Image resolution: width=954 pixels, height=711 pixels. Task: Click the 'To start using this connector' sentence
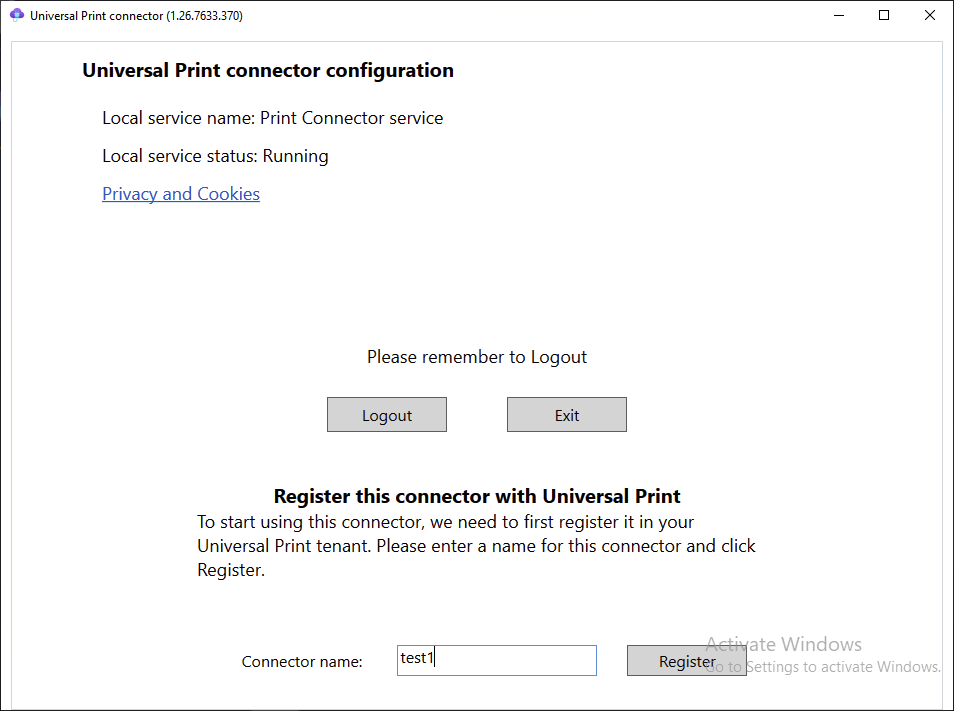tap(445, 522)
